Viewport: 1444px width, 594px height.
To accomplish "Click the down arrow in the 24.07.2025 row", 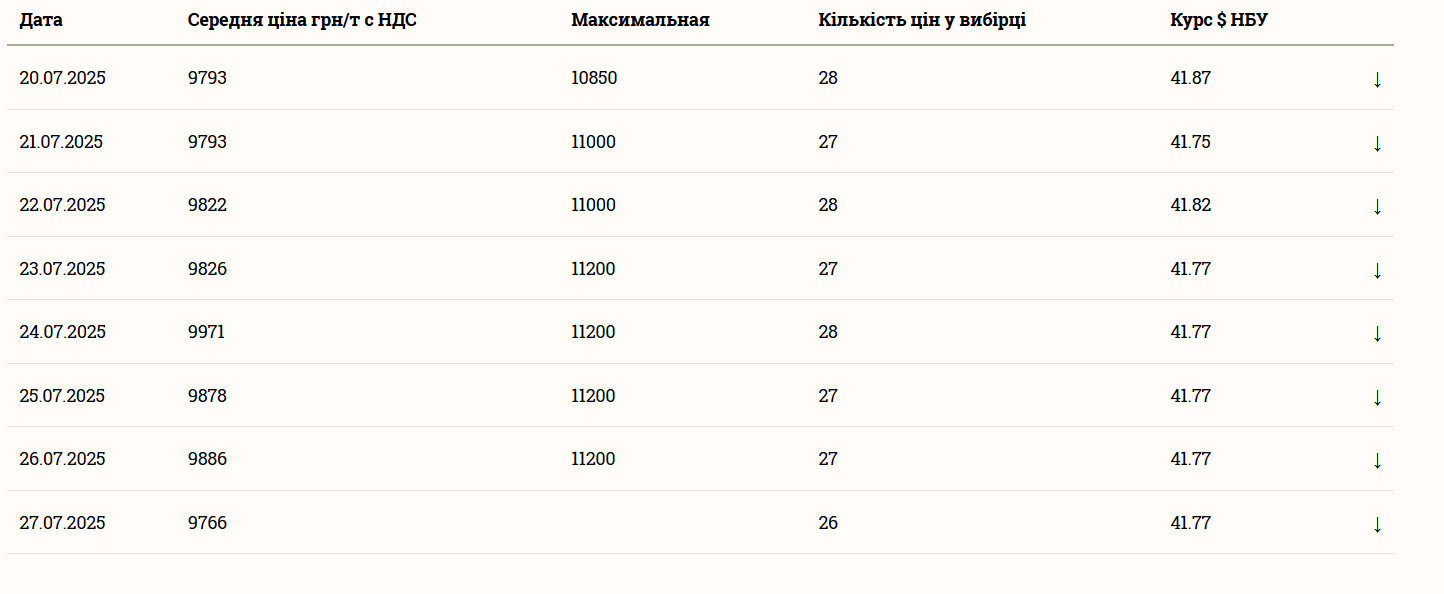I will [x=1377, y=333].
